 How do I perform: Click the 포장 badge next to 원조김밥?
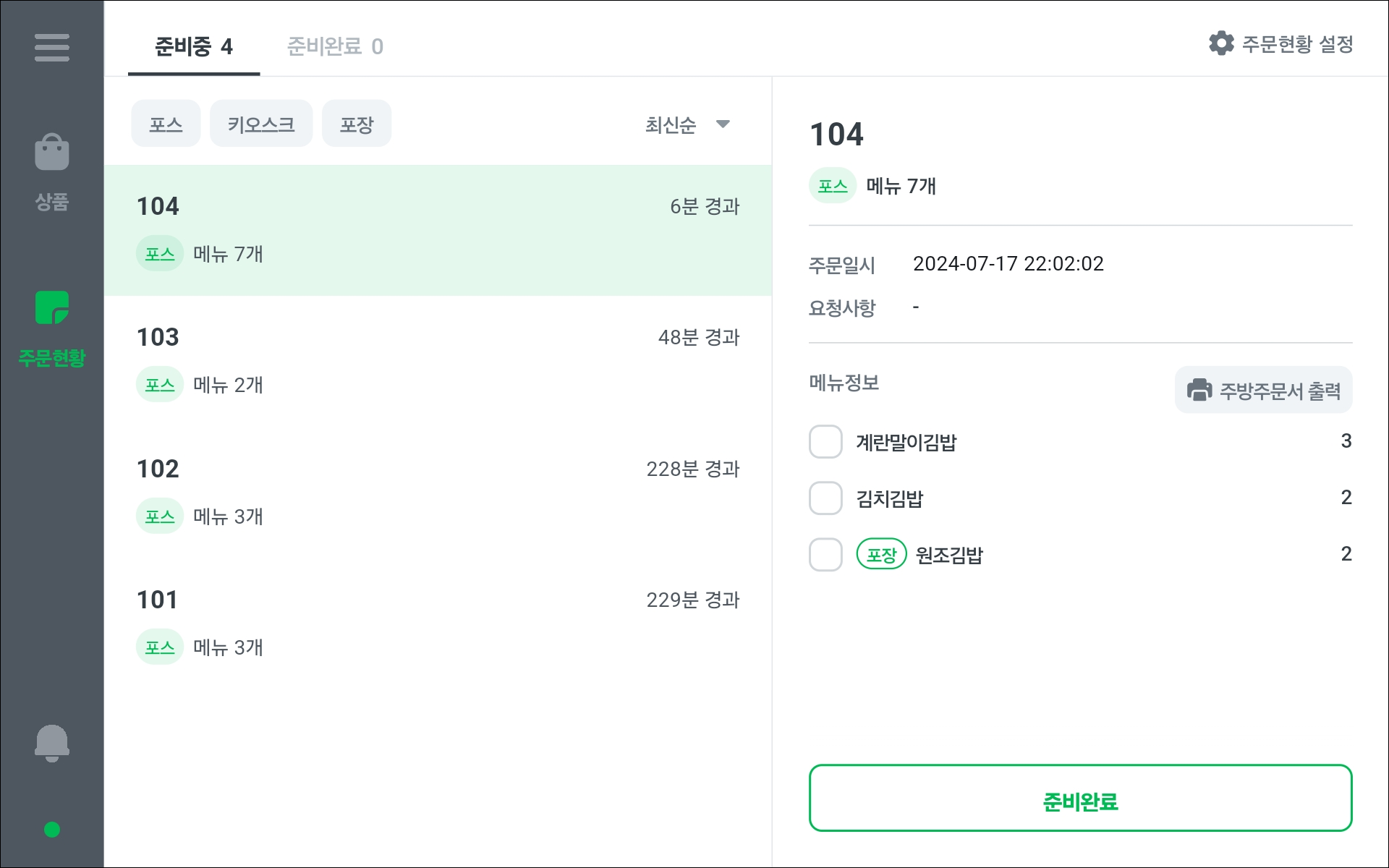[x=881, y=555]
